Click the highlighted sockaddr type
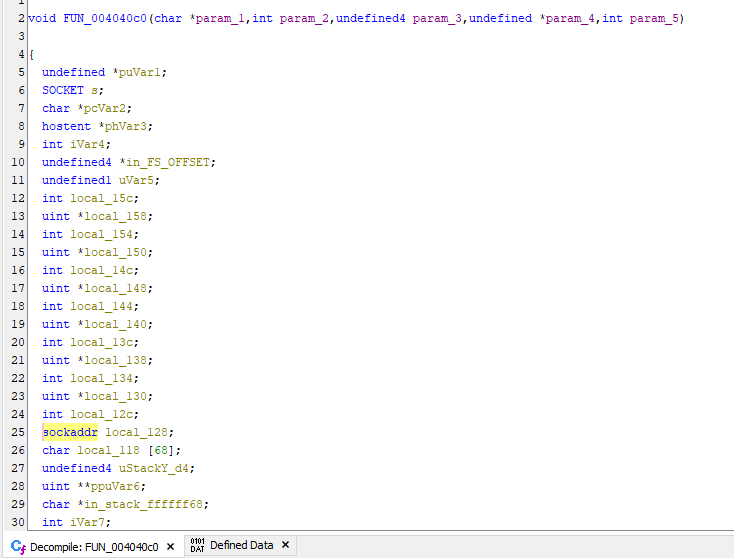 tap(70, 432)
